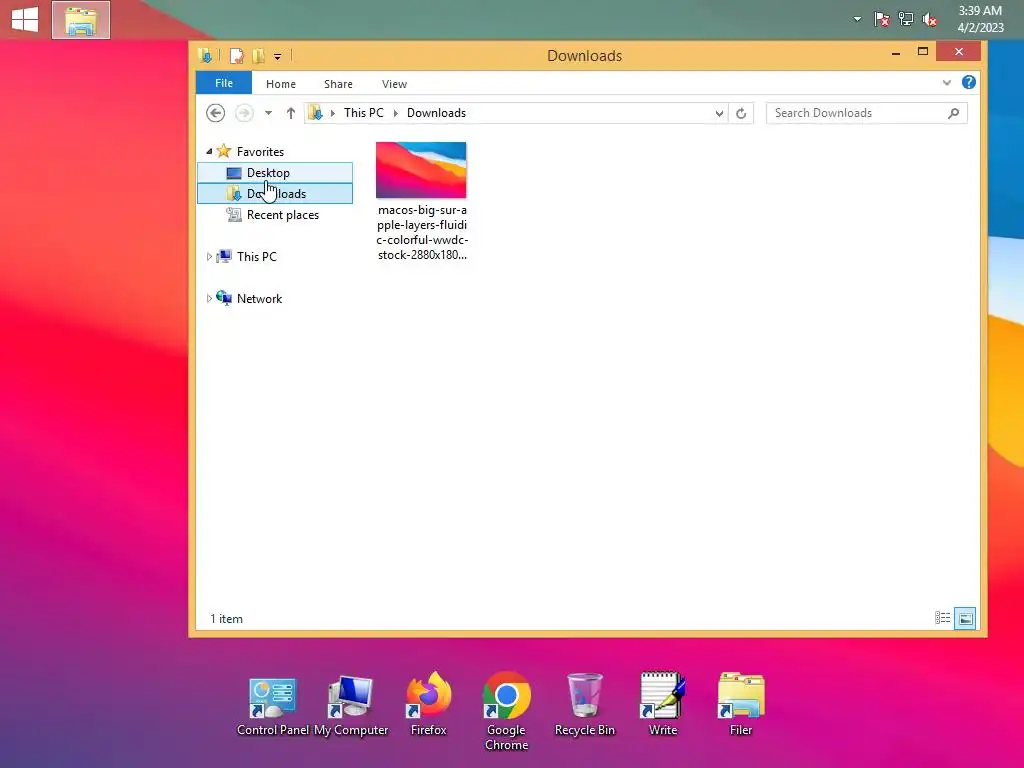This screenshot has height=768, width=1024.
Task: Select This PC in the address bar
Action: [364, 113]
